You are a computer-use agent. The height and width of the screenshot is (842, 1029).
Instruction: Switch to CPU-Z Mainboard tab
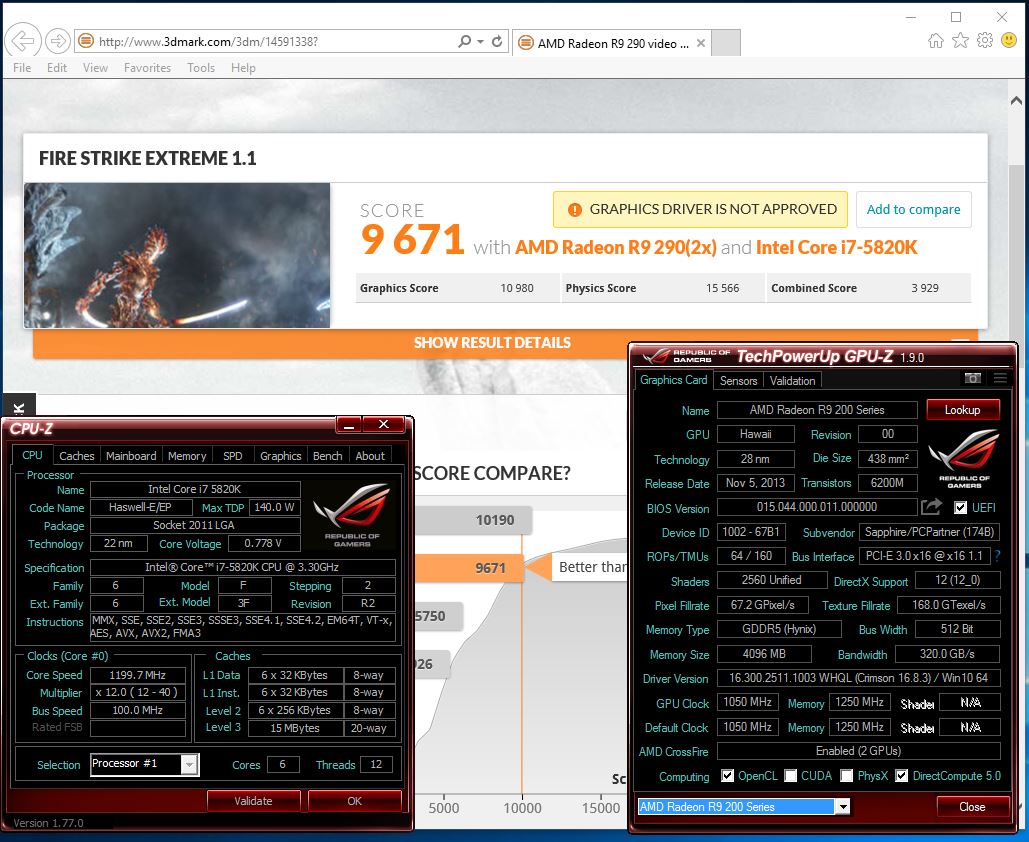pos(131,455)
